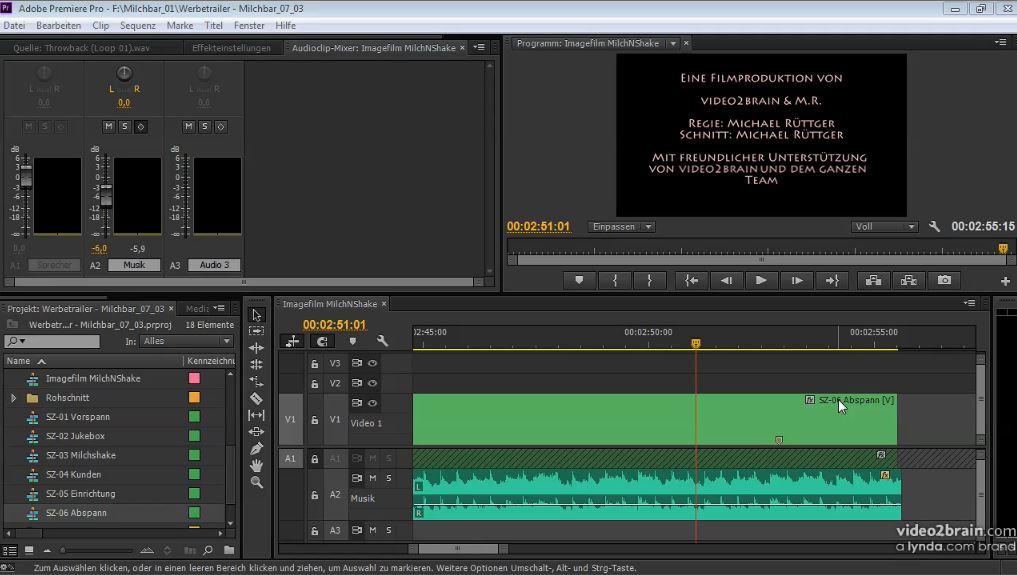Toggle lock on V3 track
Image resolution: width=1017 pixels, height=575 pixels.
click(315, 364)
